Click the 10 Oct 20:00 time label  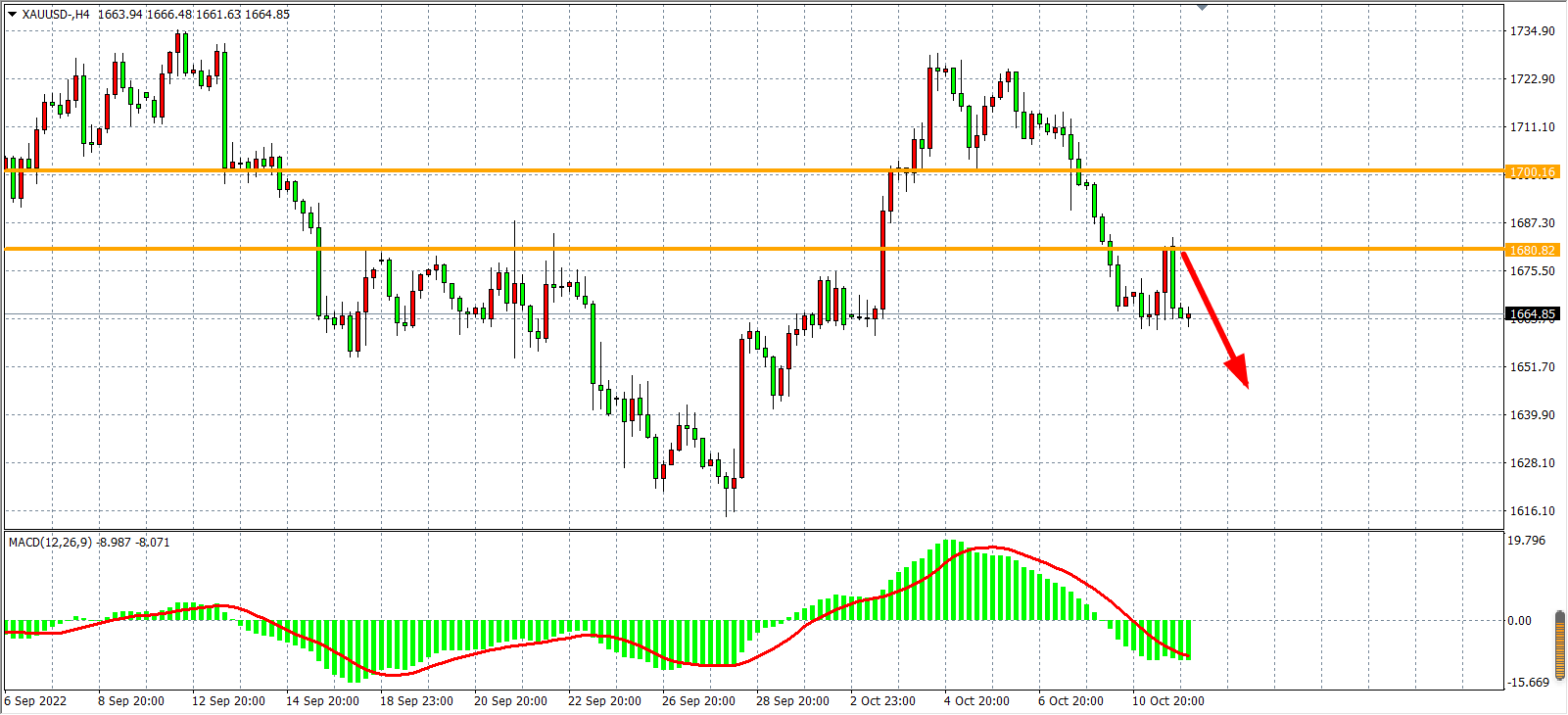click(1168, 701)
